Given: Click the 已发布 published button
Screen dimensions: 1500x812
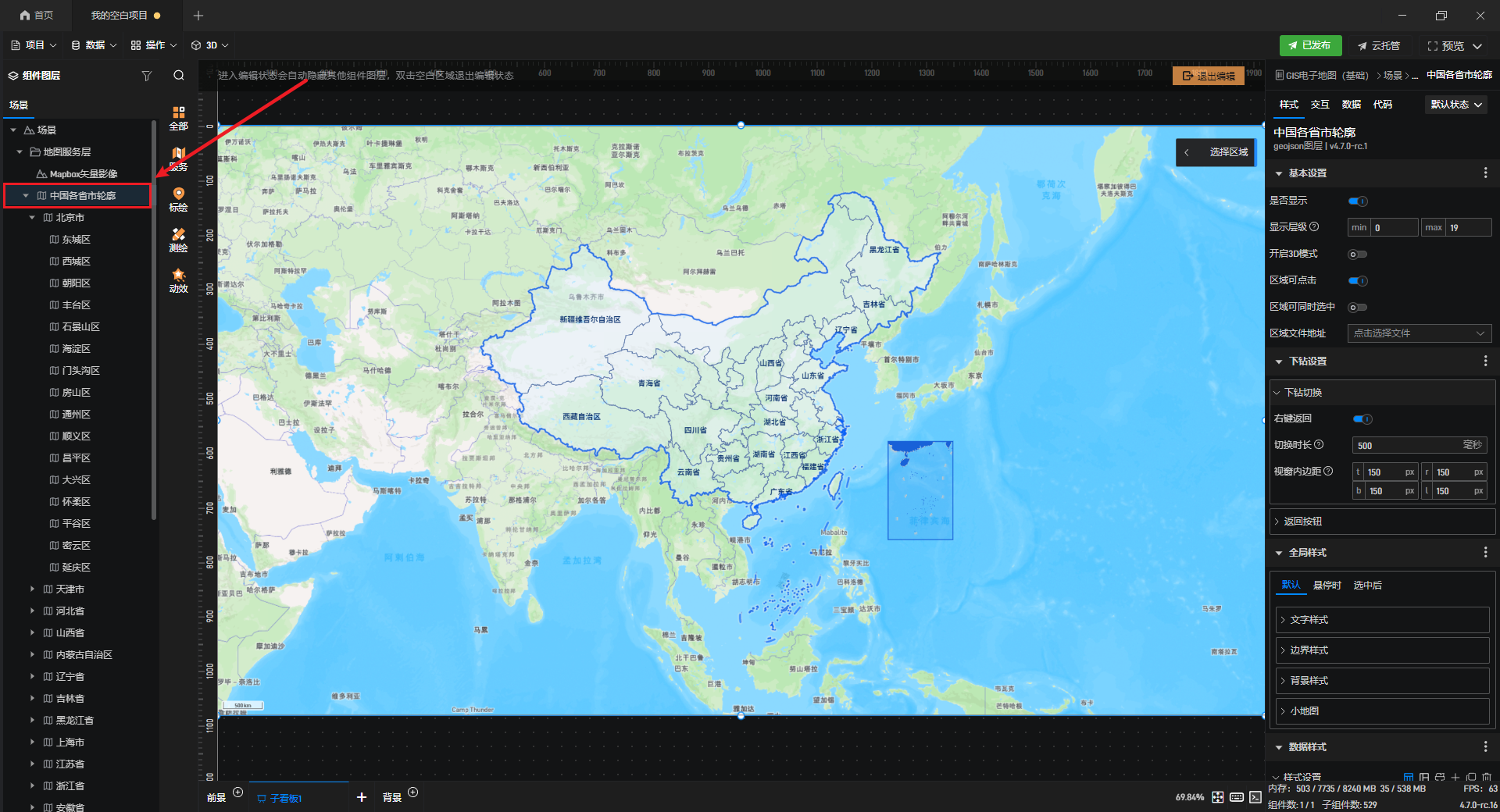Looking at the screenshot, I should point(1309,45).
